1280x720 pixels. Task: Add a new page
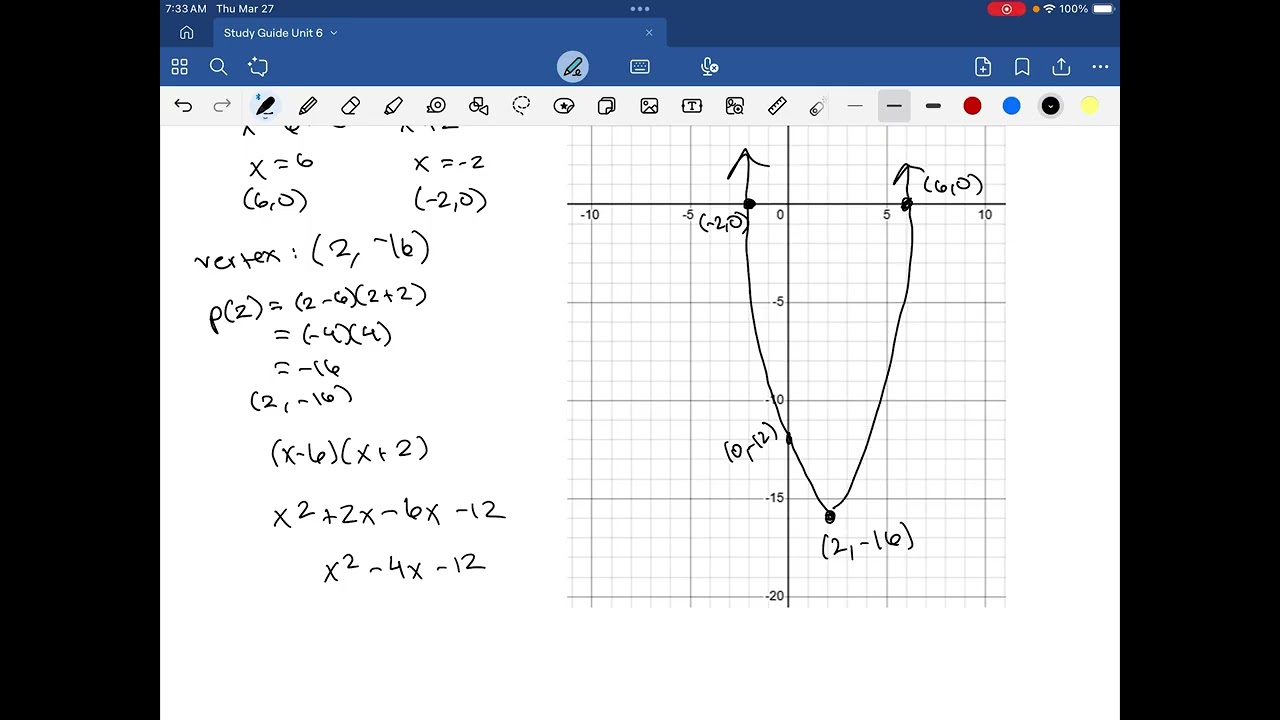tap(983, 67)
